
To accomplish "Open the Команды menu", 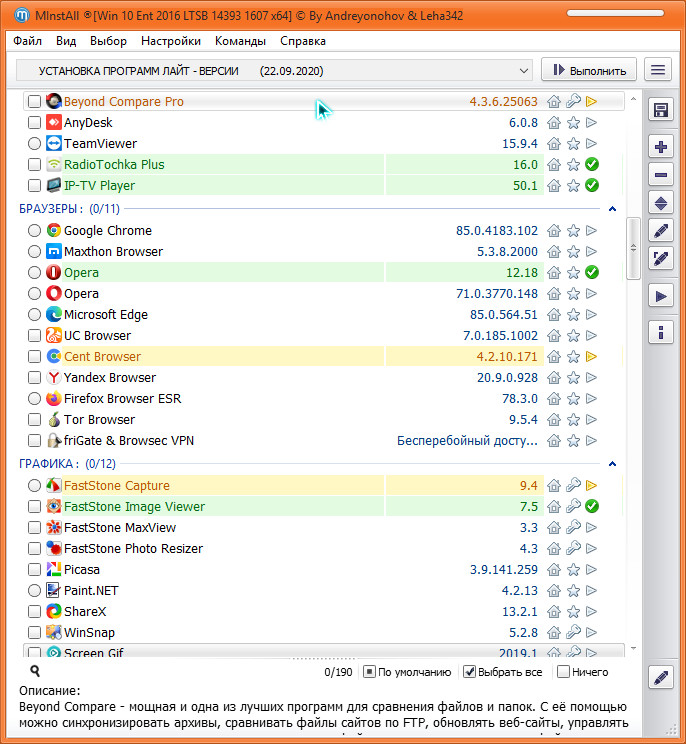I will coord(240,41).
